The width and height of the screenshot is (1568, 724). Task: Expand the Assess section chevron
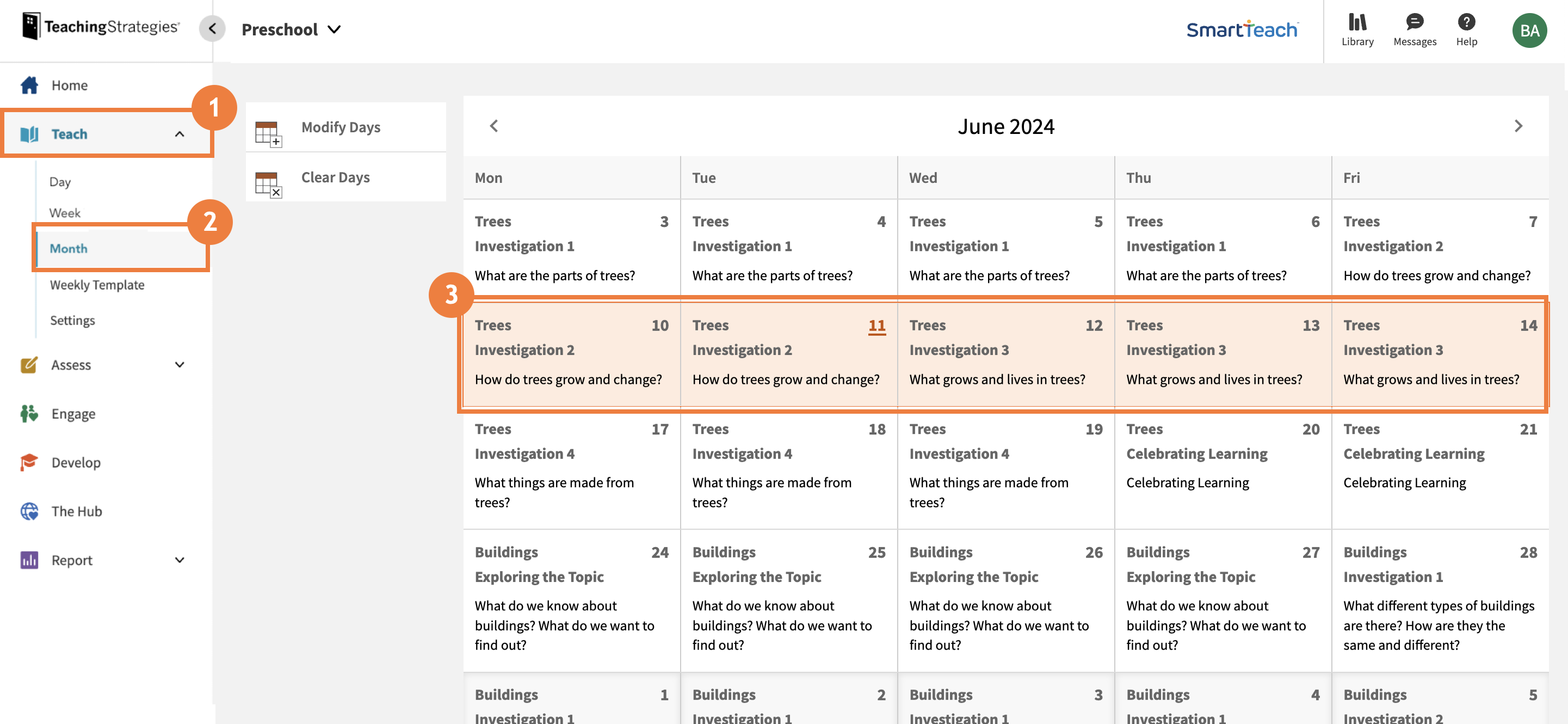[180, 364]
